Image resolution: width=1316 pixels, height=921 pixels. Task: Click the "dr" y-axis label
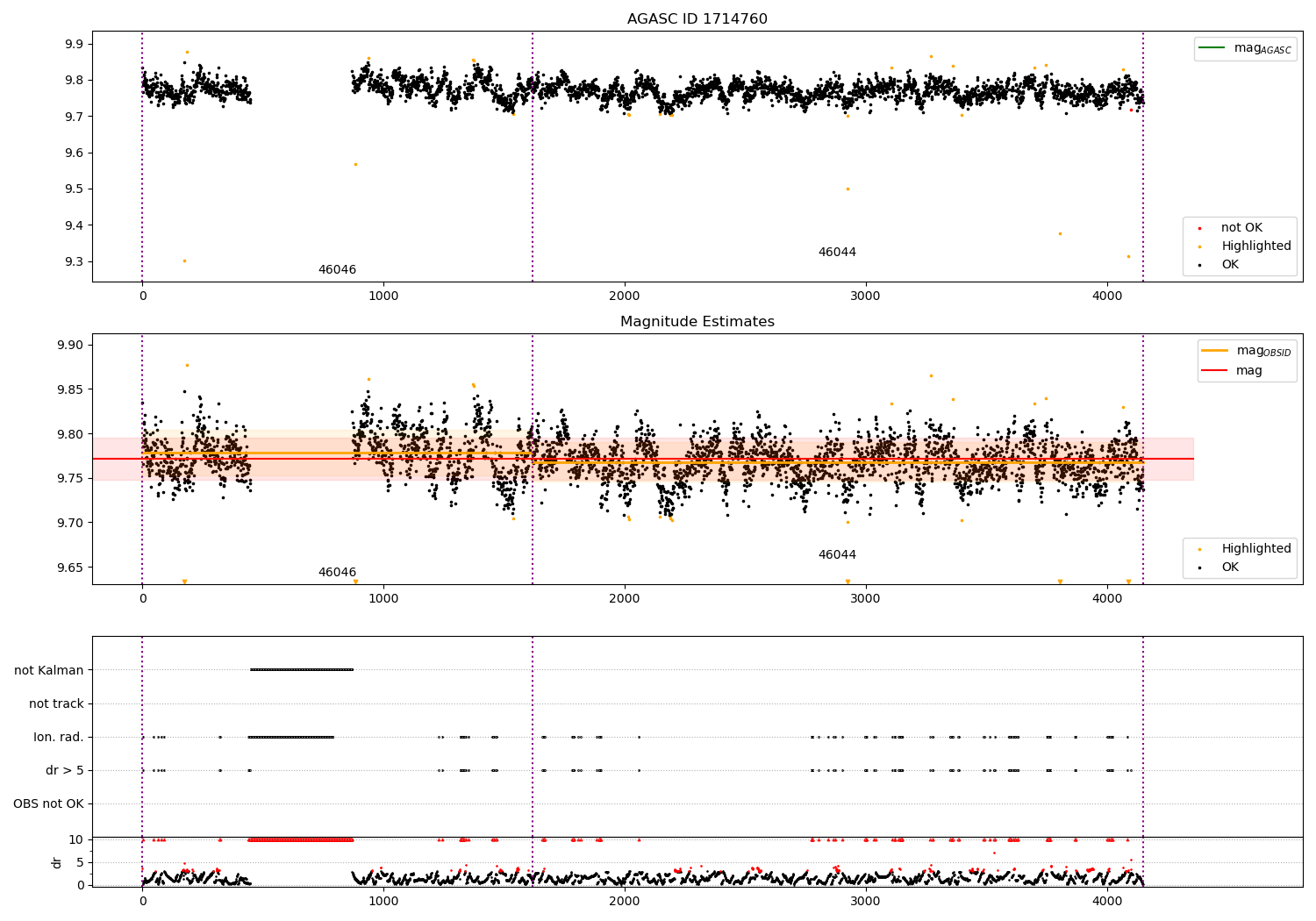pos(57,862)
